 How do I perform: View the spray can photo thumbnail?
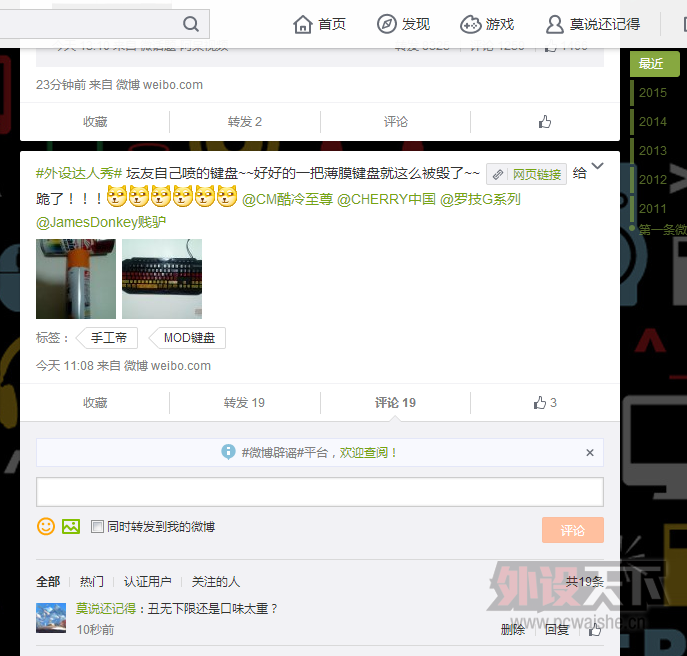tap(76, 279)
